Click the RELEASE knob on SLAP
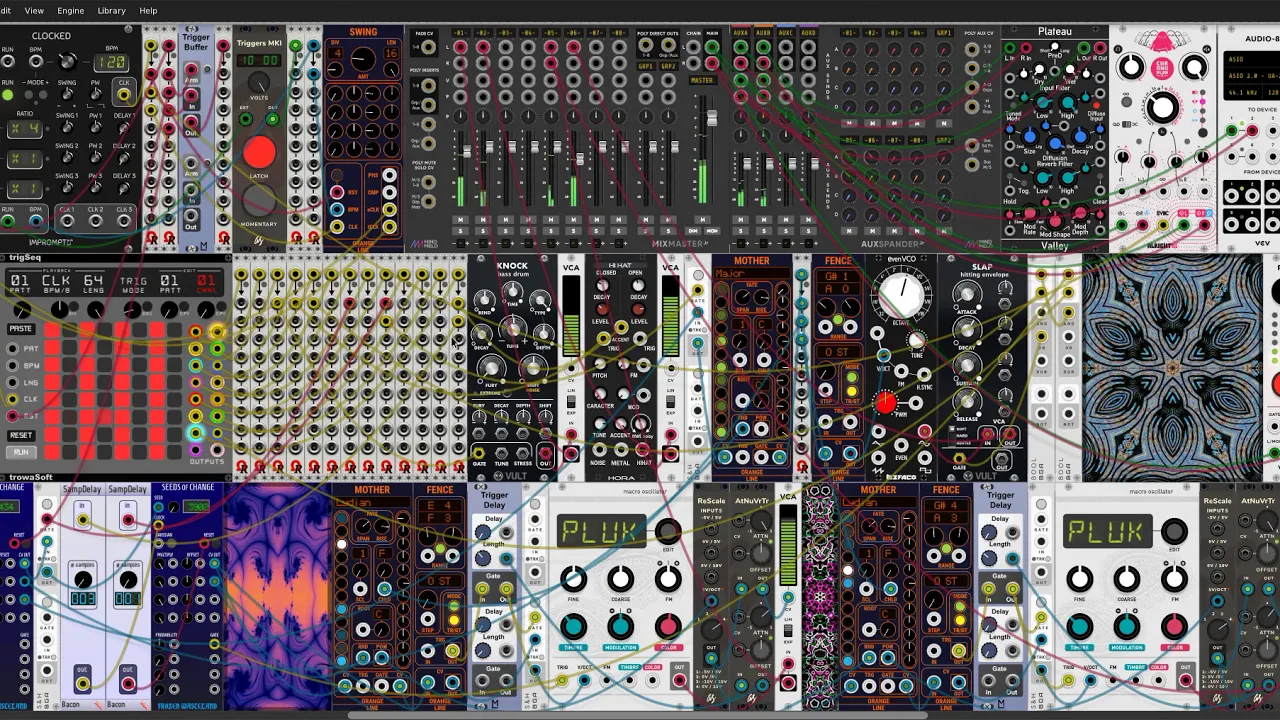The image size is (1280, 720). click(x=966, y=401)
